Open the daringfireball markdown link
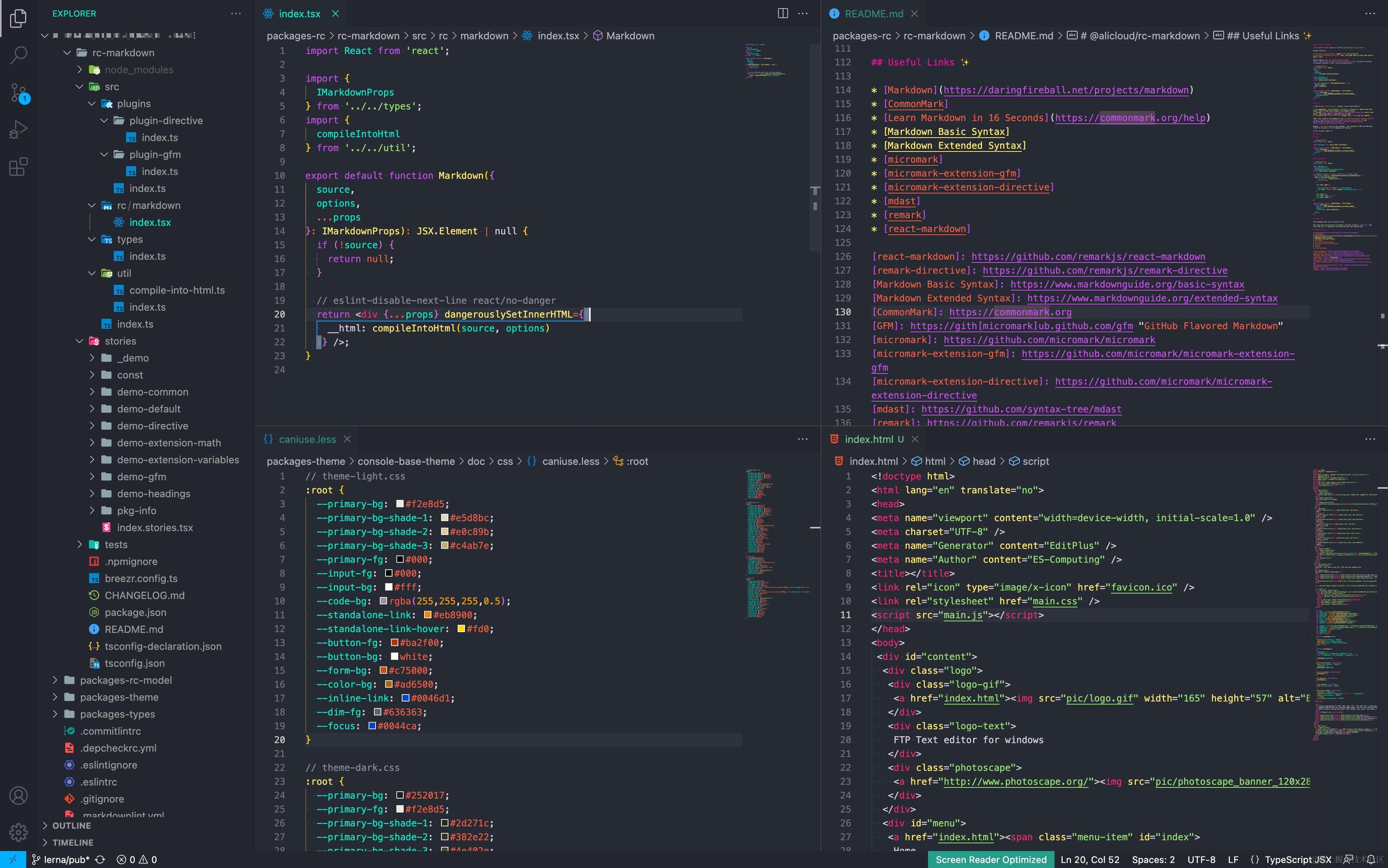This screenshot has height=868, width=1388. 1066,90
